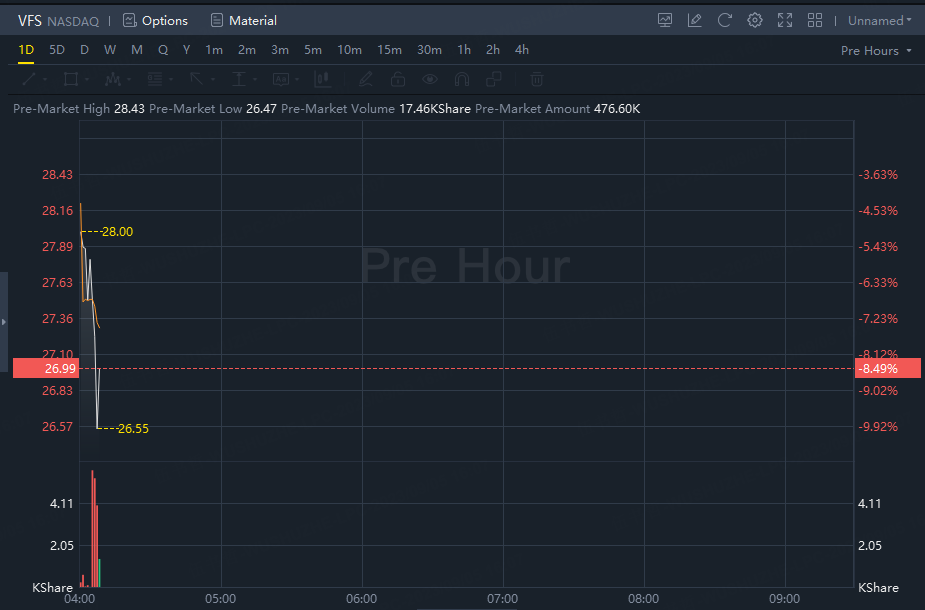Click the 26.99 current price tag
The height and width of the screenshot is (610, 925).
click(x=46, y=369)
